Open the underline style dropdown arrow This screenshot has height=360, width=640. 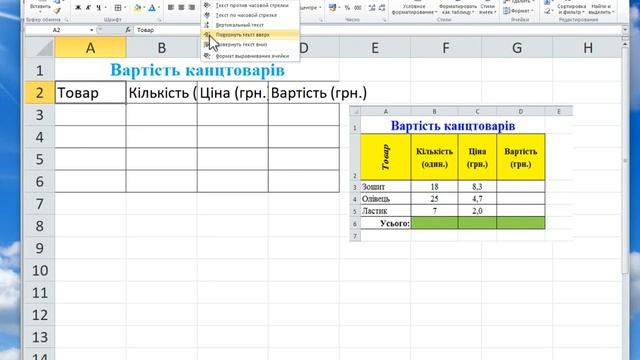tap(105, 7)
